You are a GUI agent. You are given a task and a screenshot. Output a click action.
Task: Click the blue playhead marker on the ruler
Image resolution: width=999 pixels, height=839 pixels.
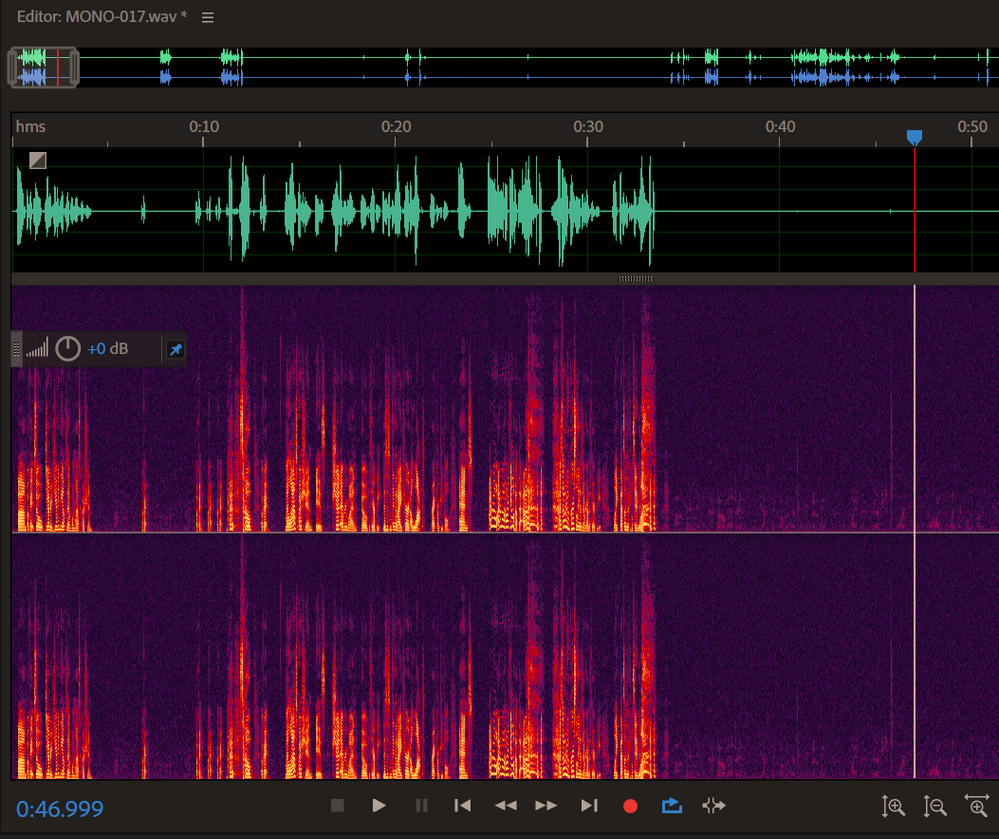pyautogui.click(x=916, y=137)
